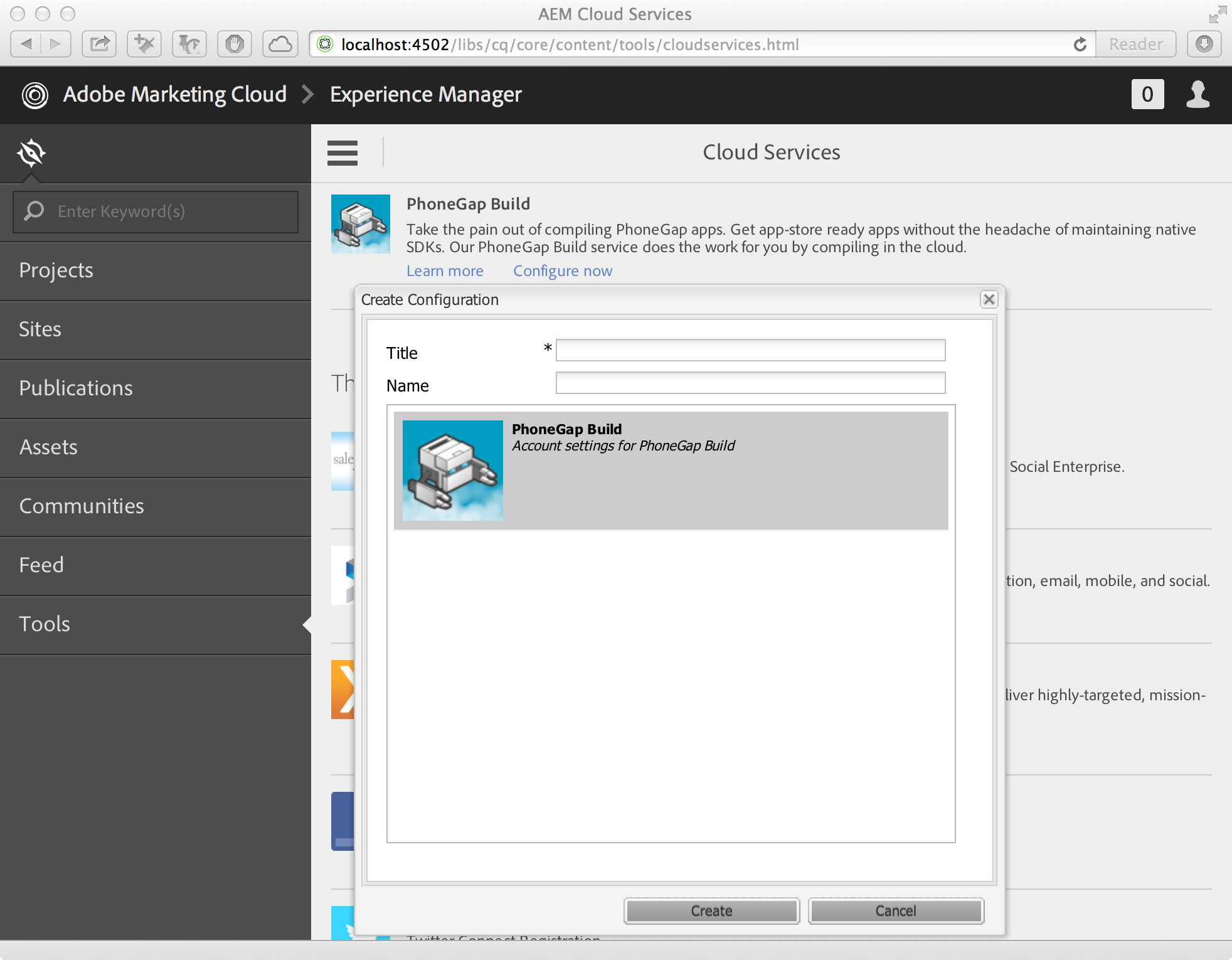Click the browser Forward arrow button
The image size is (1232, 960).
[x=56, y=44]
